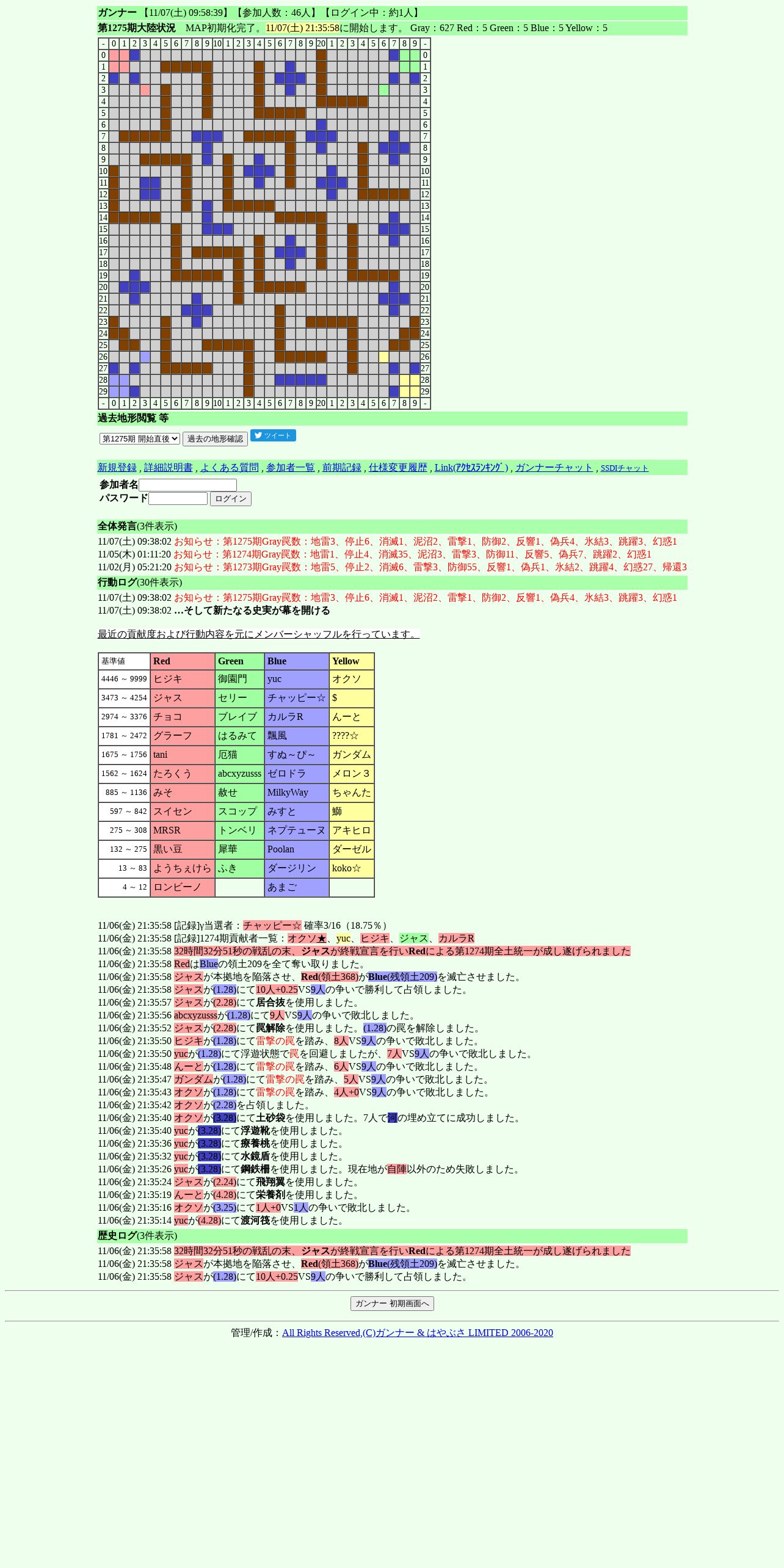Open the 第1275期 開始直後 terrain dropdown
The image size is (784, 1568).
pos(140,438)
